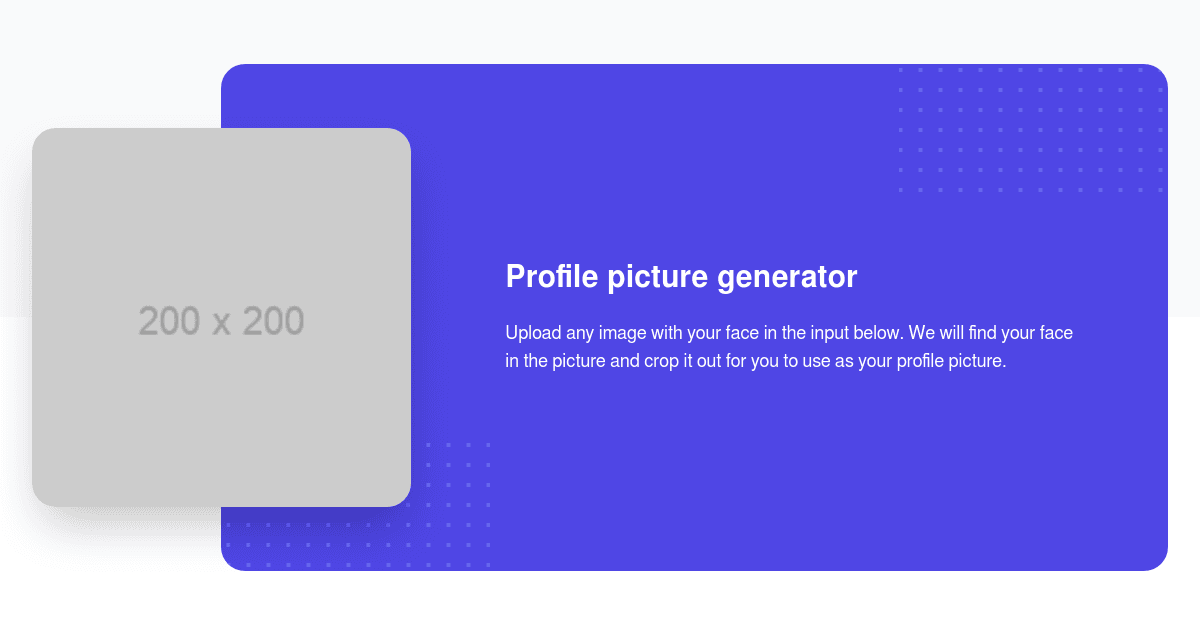
Task: Click the light gray background above the card
Action: [x=600, y=30]
